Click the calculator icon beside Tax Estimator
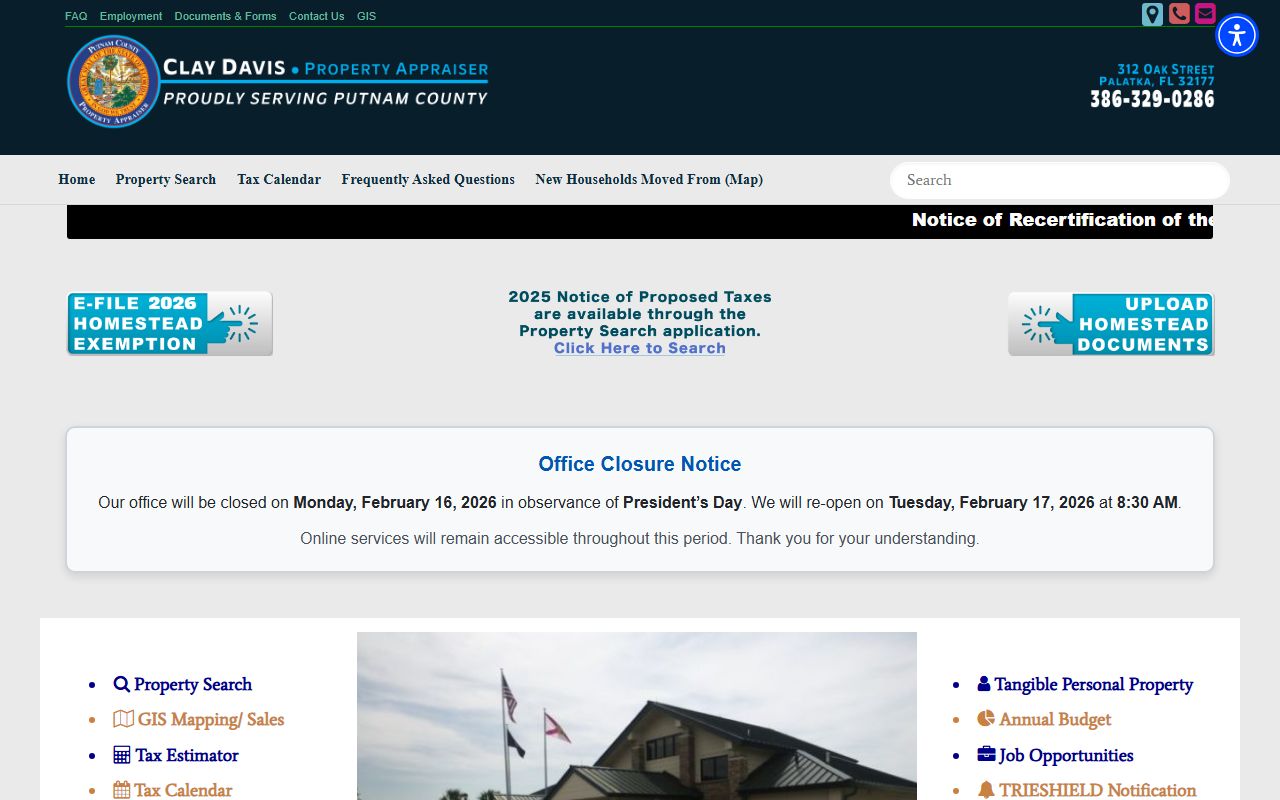This screenshot has width=1280, height=800. pos(121,755)
